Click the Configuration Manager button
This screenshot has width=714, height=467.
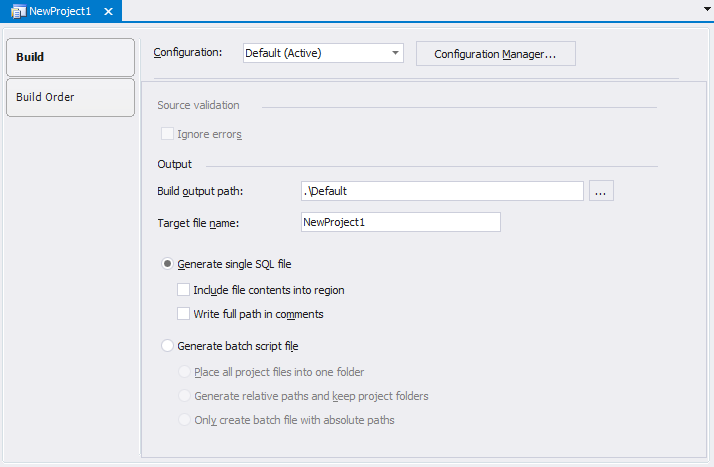pos(495,54)
